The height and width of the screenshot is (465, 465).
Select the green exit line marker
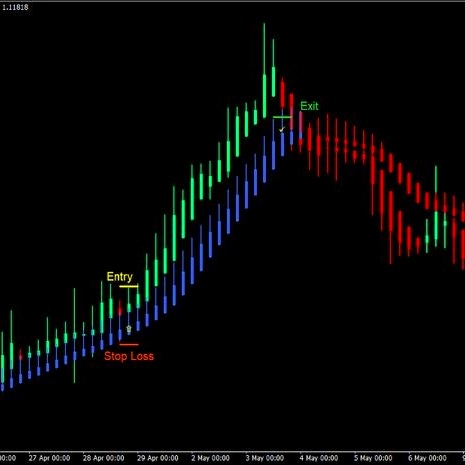[x=282, y=117]
